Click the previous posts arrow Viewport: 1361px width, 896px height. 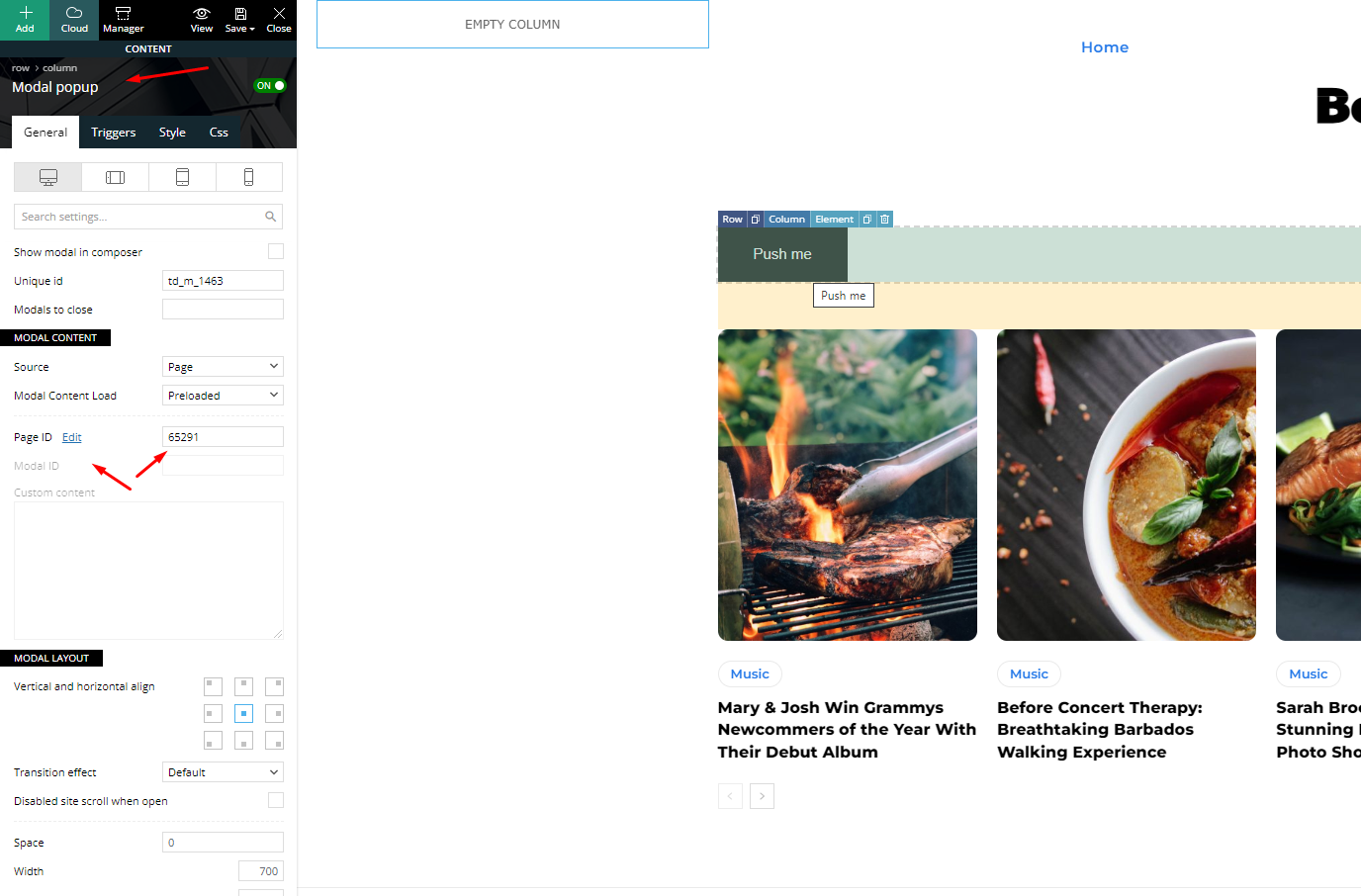point(730,796)
